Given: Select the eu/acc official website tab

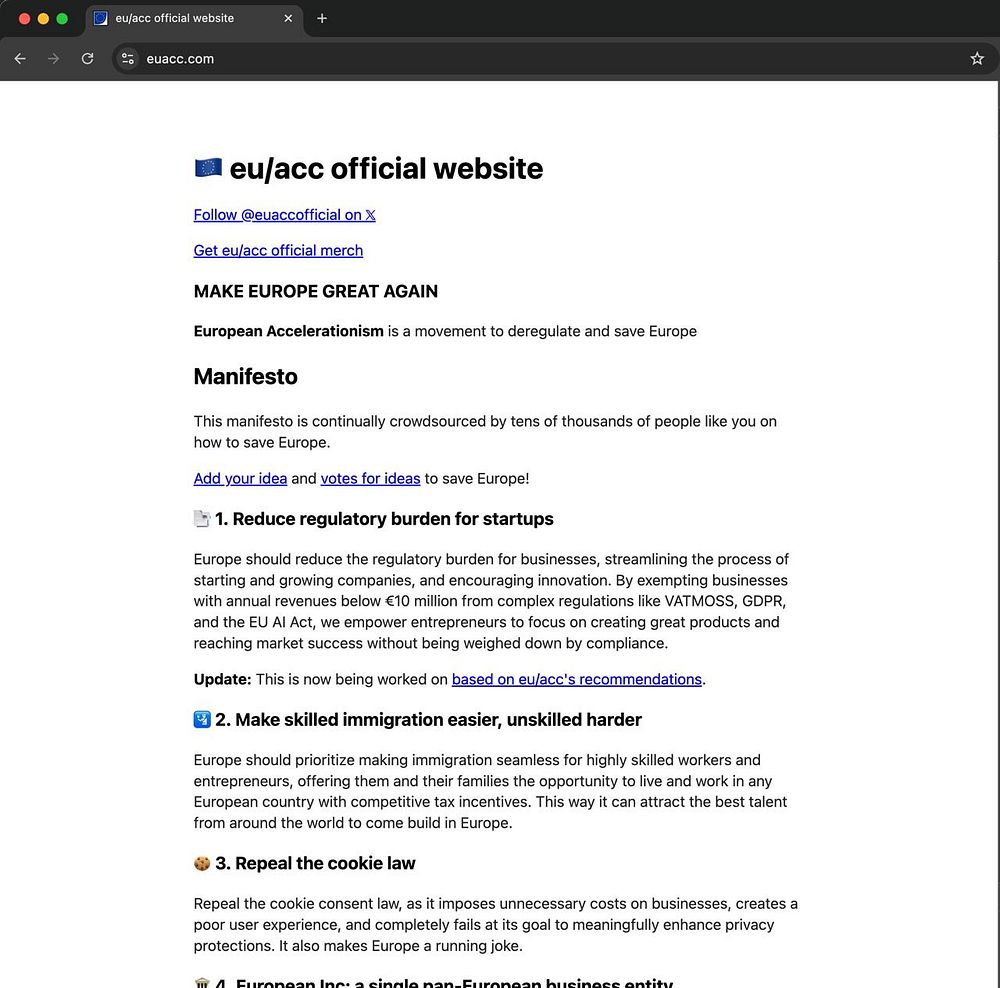Looking at the screenshot, I should pyautogui.click(x=195, y=18).
